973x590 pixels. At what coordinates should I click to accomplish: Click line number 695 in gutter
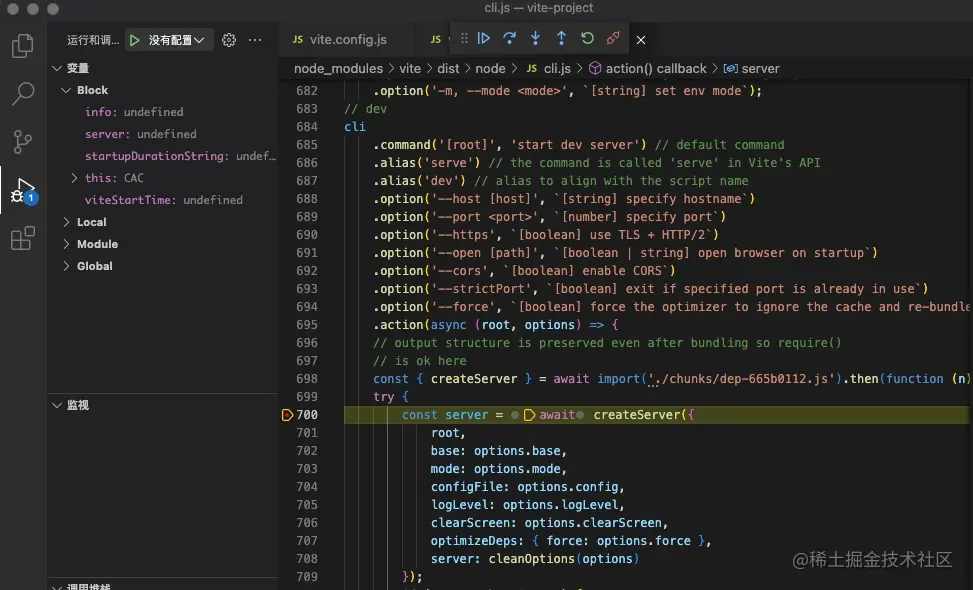(x=307, y=325)
